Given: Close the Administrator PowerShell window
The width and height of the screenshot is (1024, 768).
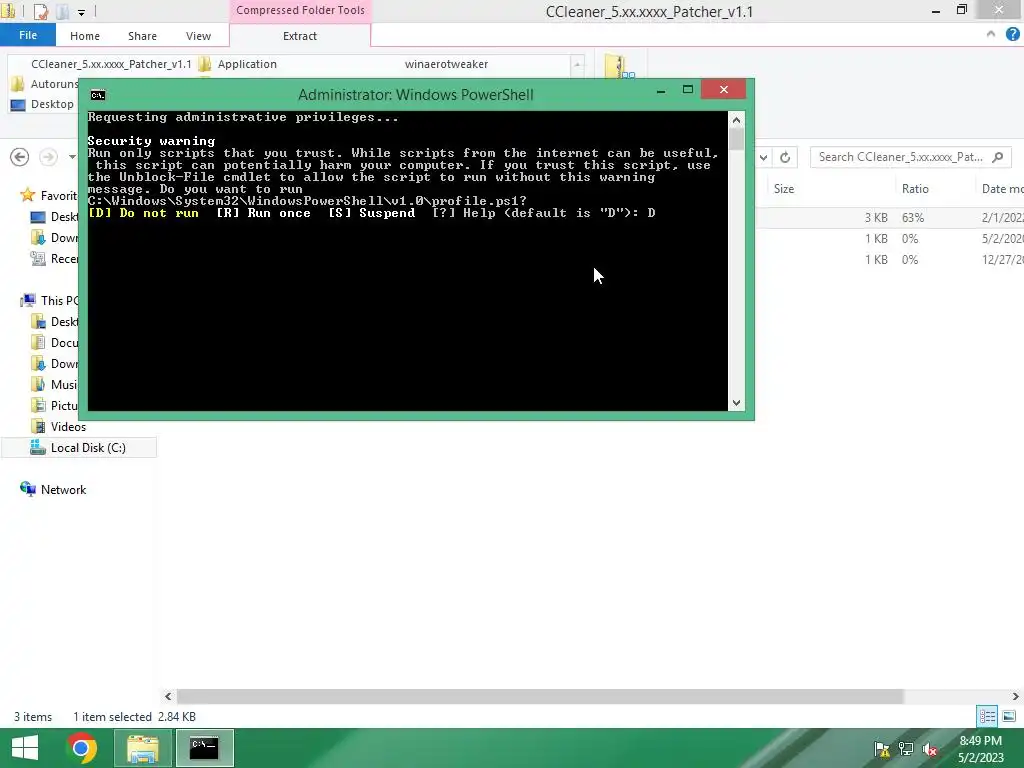Looking at the screenshot, I should pos(724,89).
